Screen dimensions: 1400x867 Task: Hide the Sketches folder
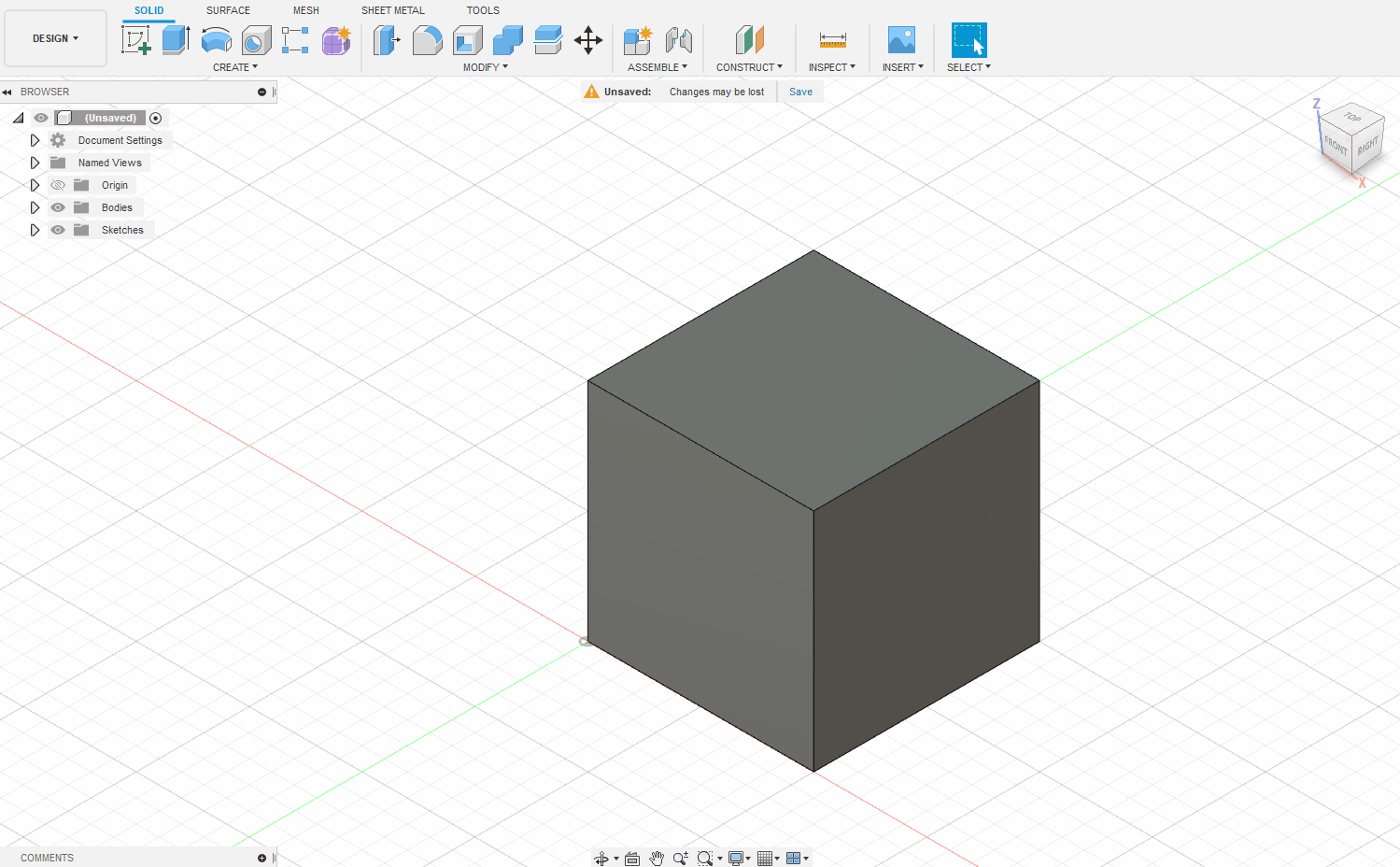pyautogui.click(x=57, y=229)
